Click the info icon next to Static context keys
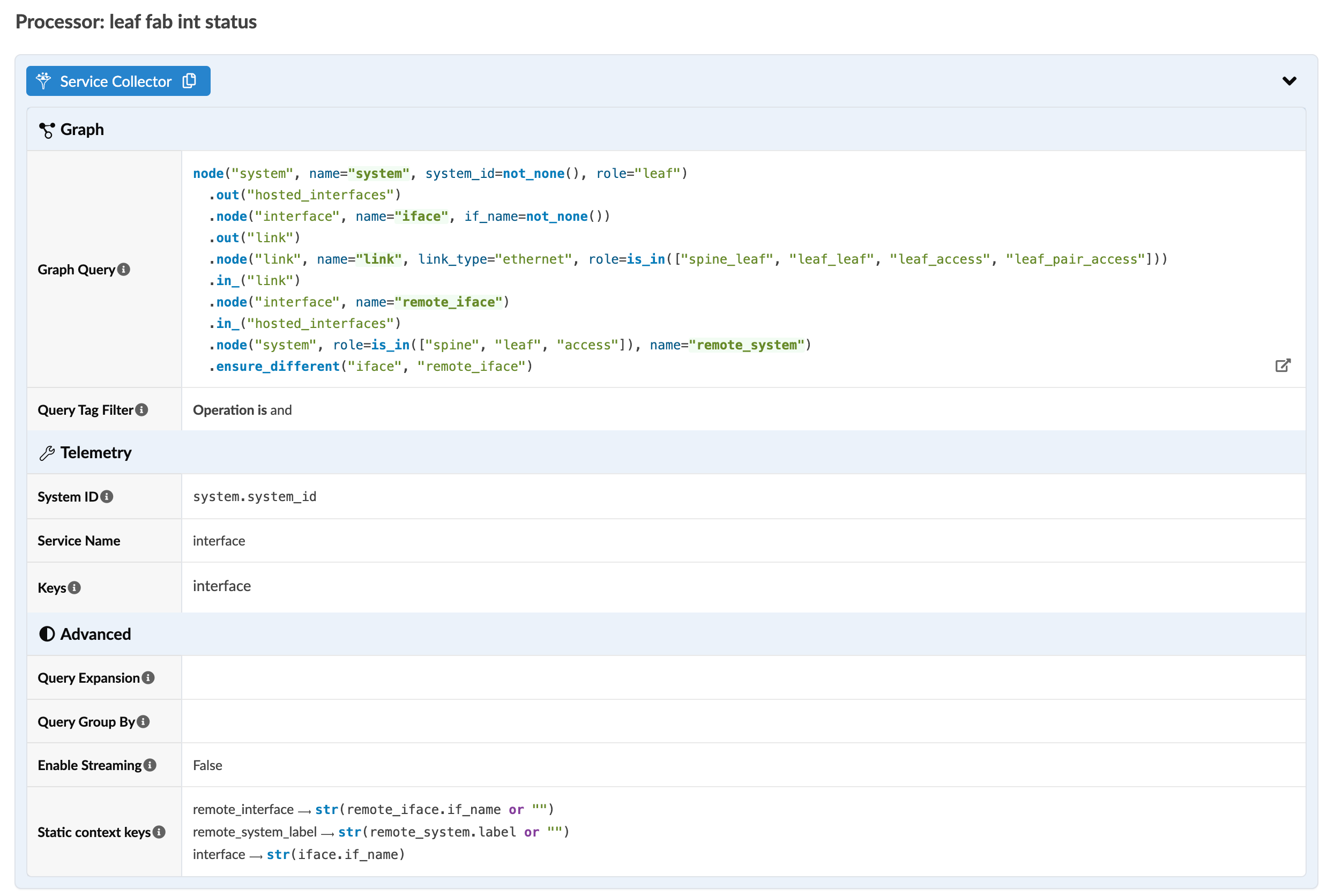 point(159,832)
